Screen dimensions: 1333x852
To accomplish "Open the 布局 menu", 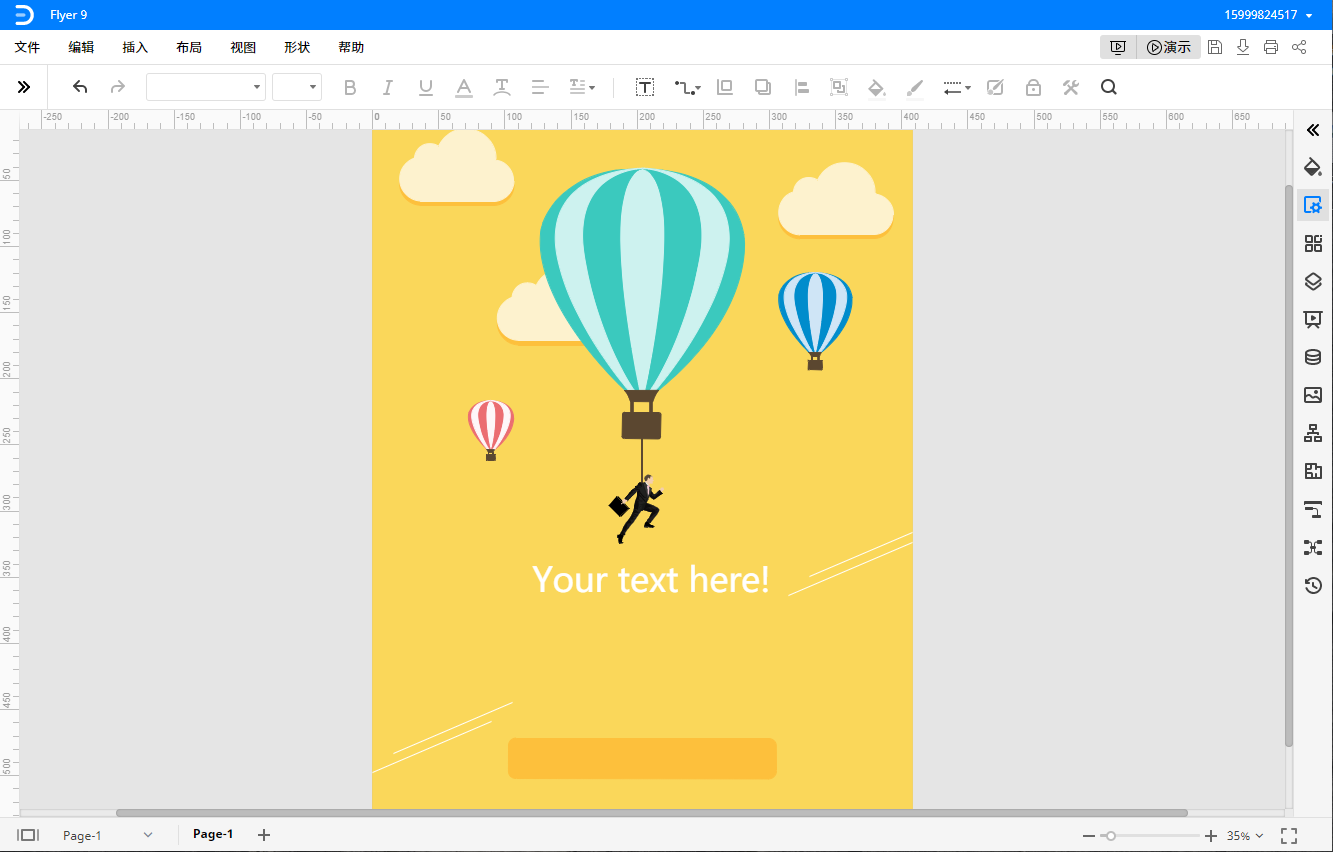I will click(x=189, y=47).
